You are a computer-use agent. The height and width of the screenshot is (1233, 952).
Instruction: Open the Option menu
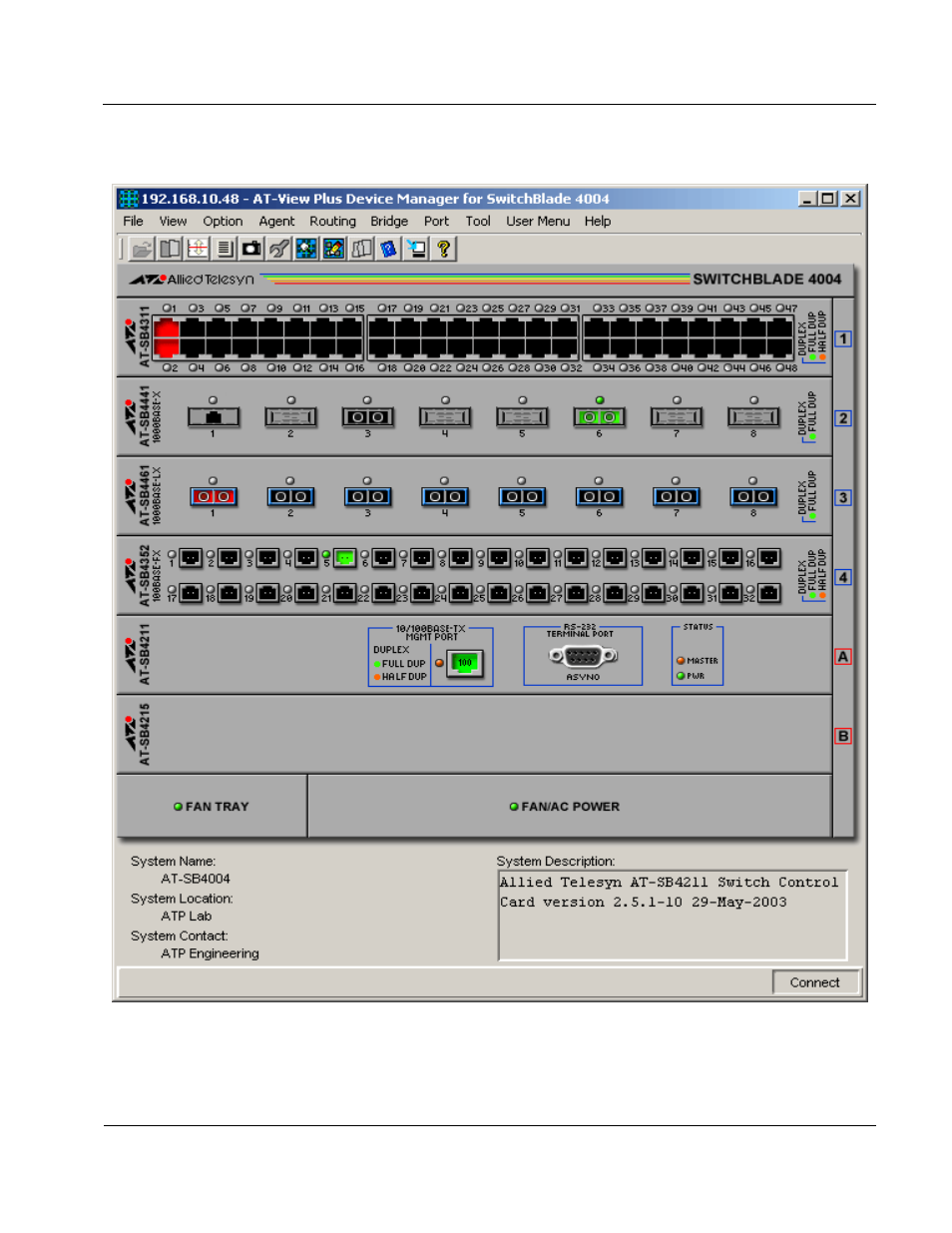223,222
